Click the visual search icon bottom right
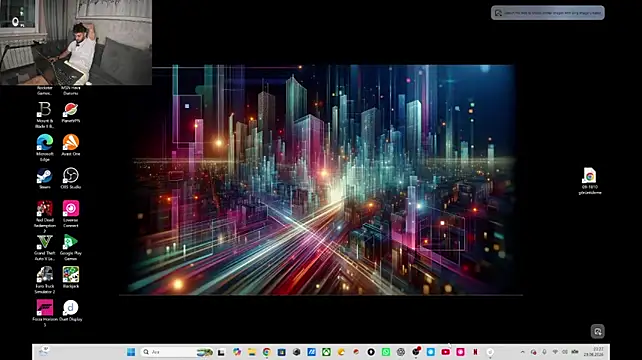 click(597, 331)
